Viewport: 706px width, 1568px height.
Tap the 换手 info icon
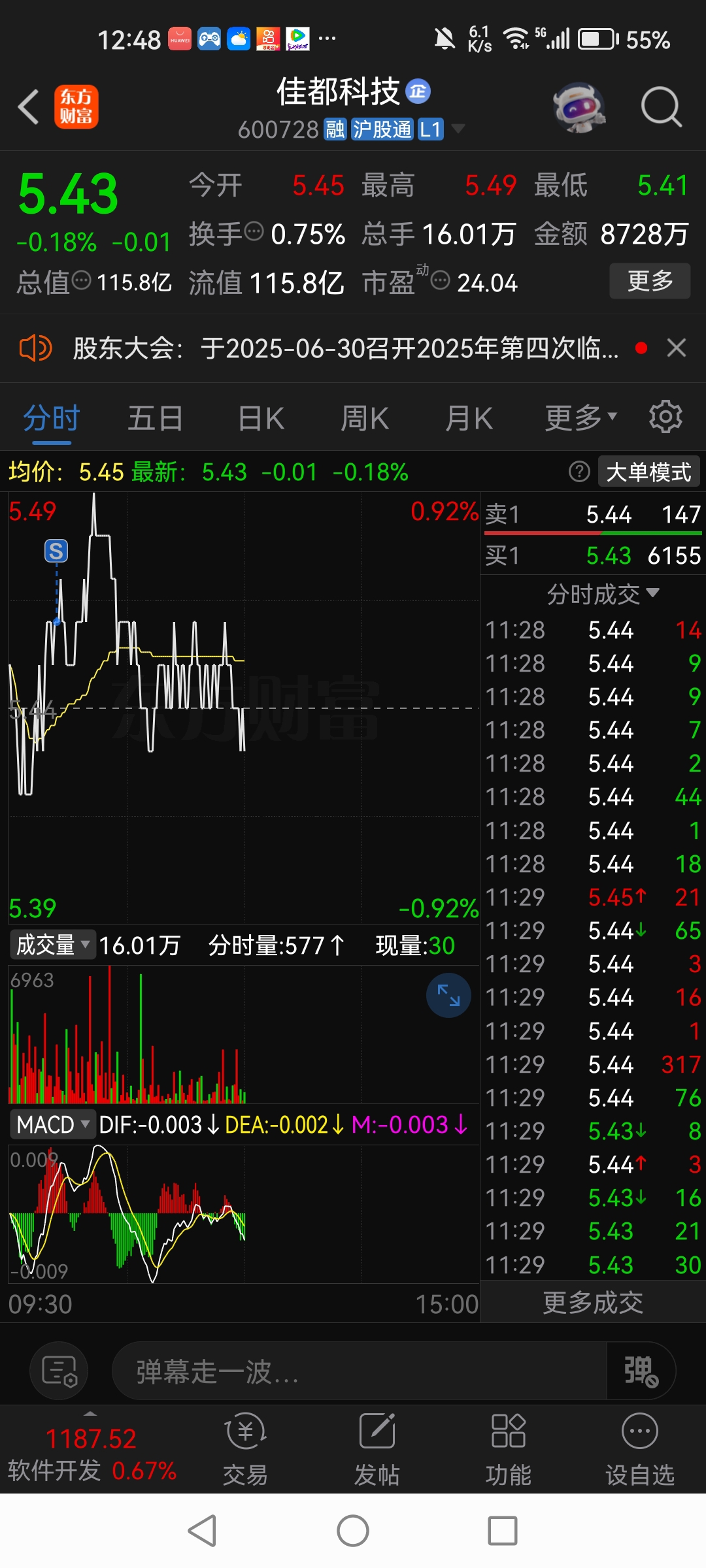point(254,231)
